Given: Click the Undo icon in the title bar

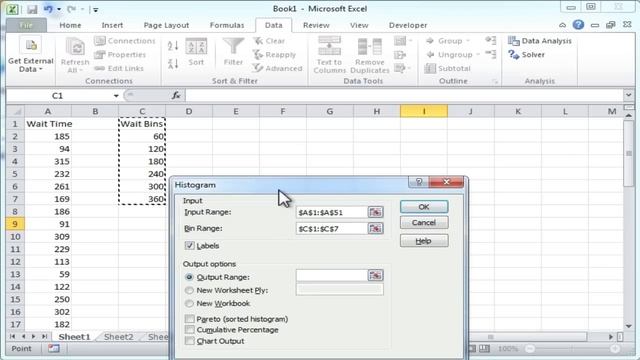Looking at the screenshot, I should coord(49,9).
